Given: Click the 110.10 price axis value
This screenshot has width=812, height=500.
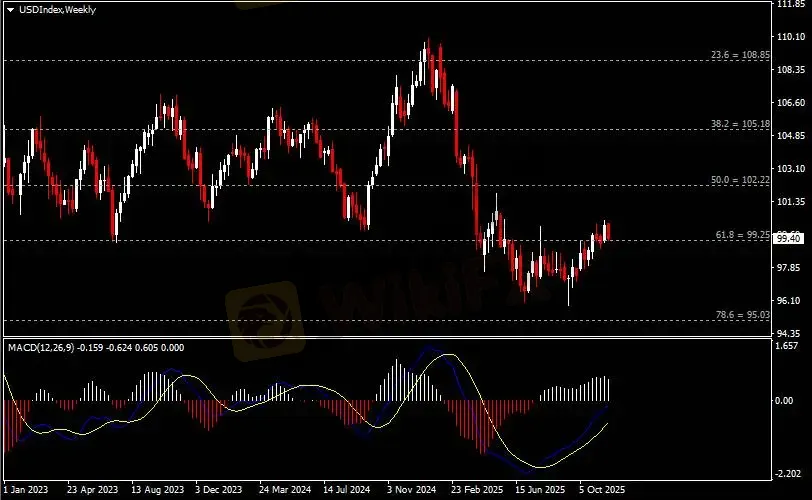Looking at the screenshot, I should pos(791,37).
